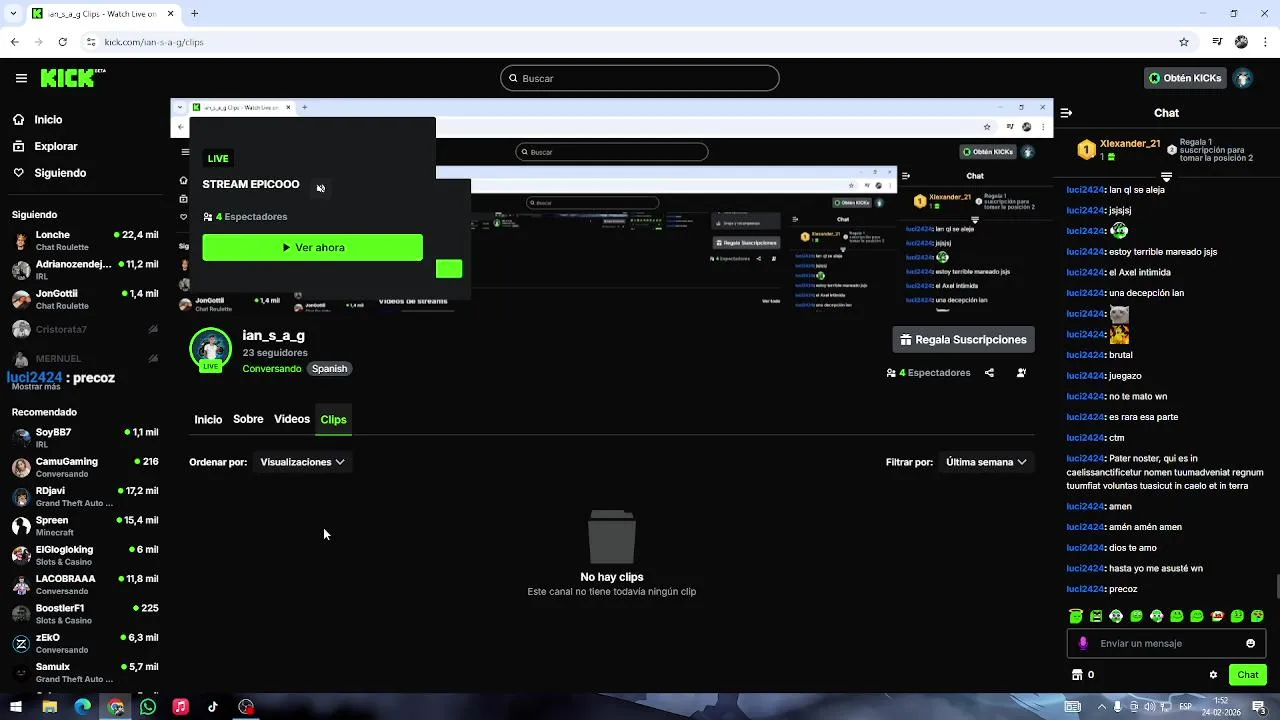Screen dimensions: 1280x720
Task: Focus the Buscar search field
Action: tap(640, 78)
